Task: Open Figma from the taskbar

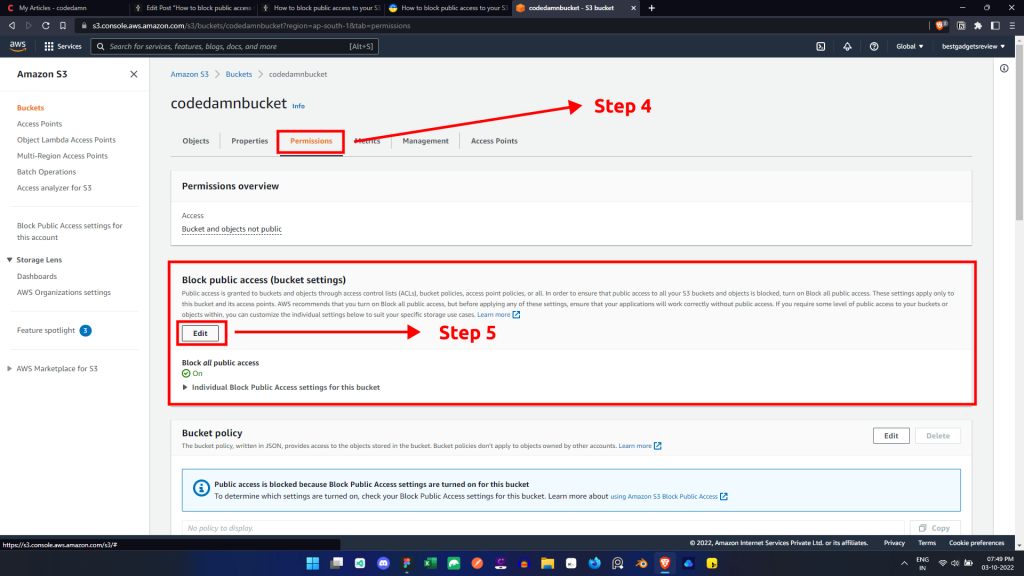Action: [407, 563]
